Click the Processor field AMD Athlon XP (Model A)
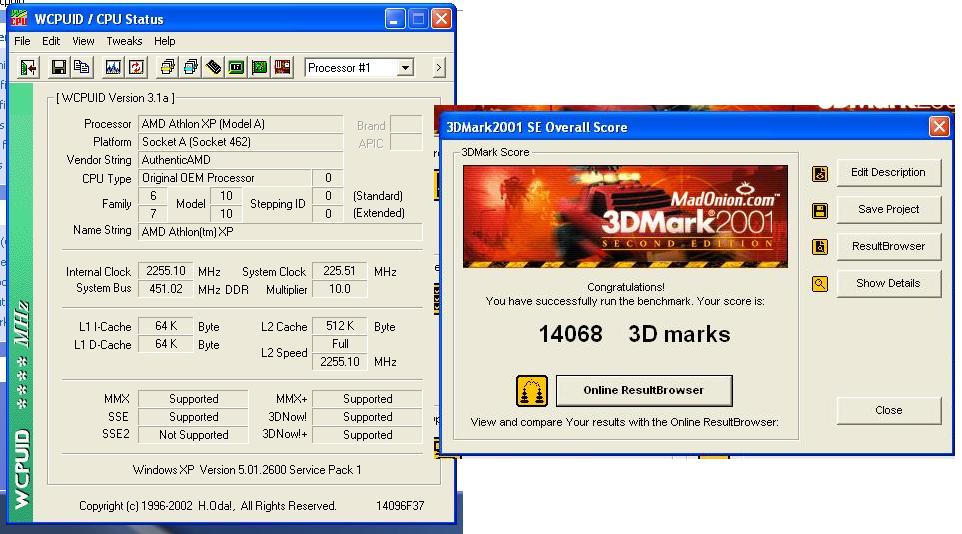 240,124
